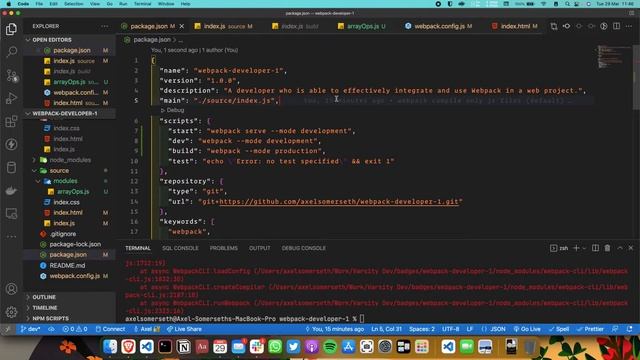Open the Search view in activity bar

coord(11,51)
